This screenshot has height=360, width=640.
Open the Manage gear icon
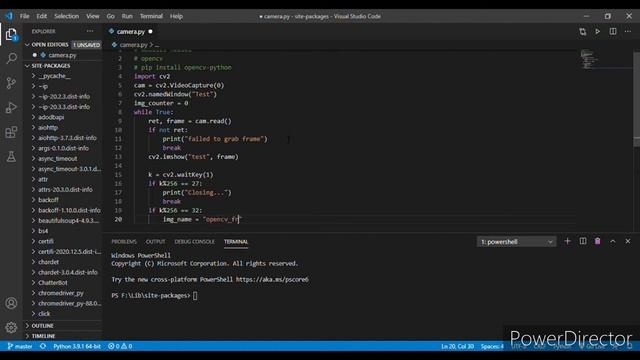point(11,327)
